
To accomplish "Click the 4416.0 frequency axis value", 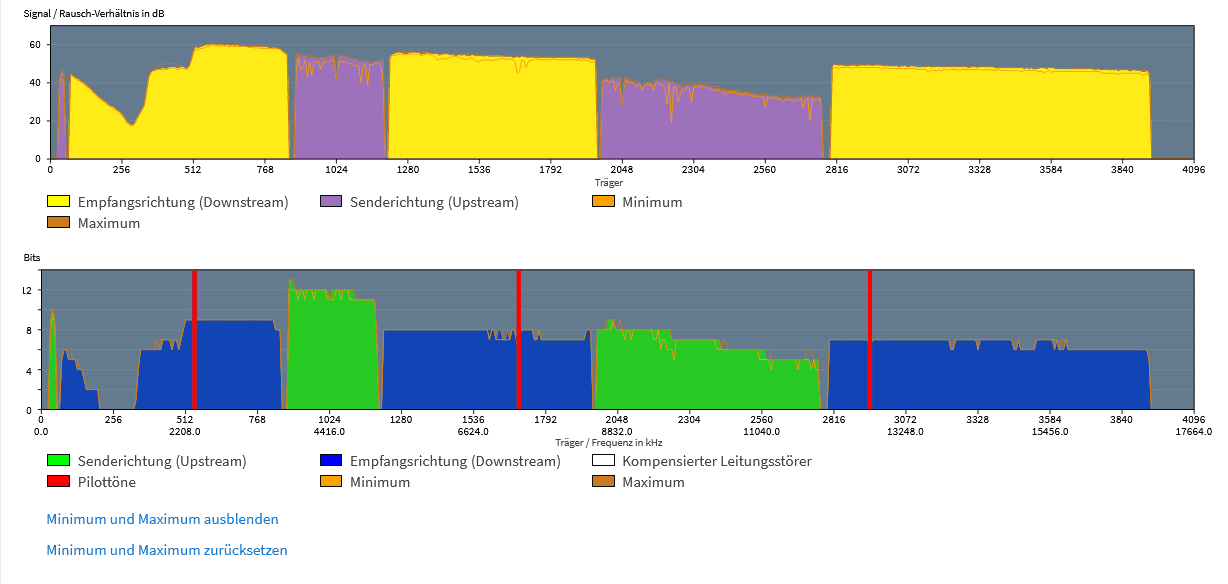I will [329, 432].
